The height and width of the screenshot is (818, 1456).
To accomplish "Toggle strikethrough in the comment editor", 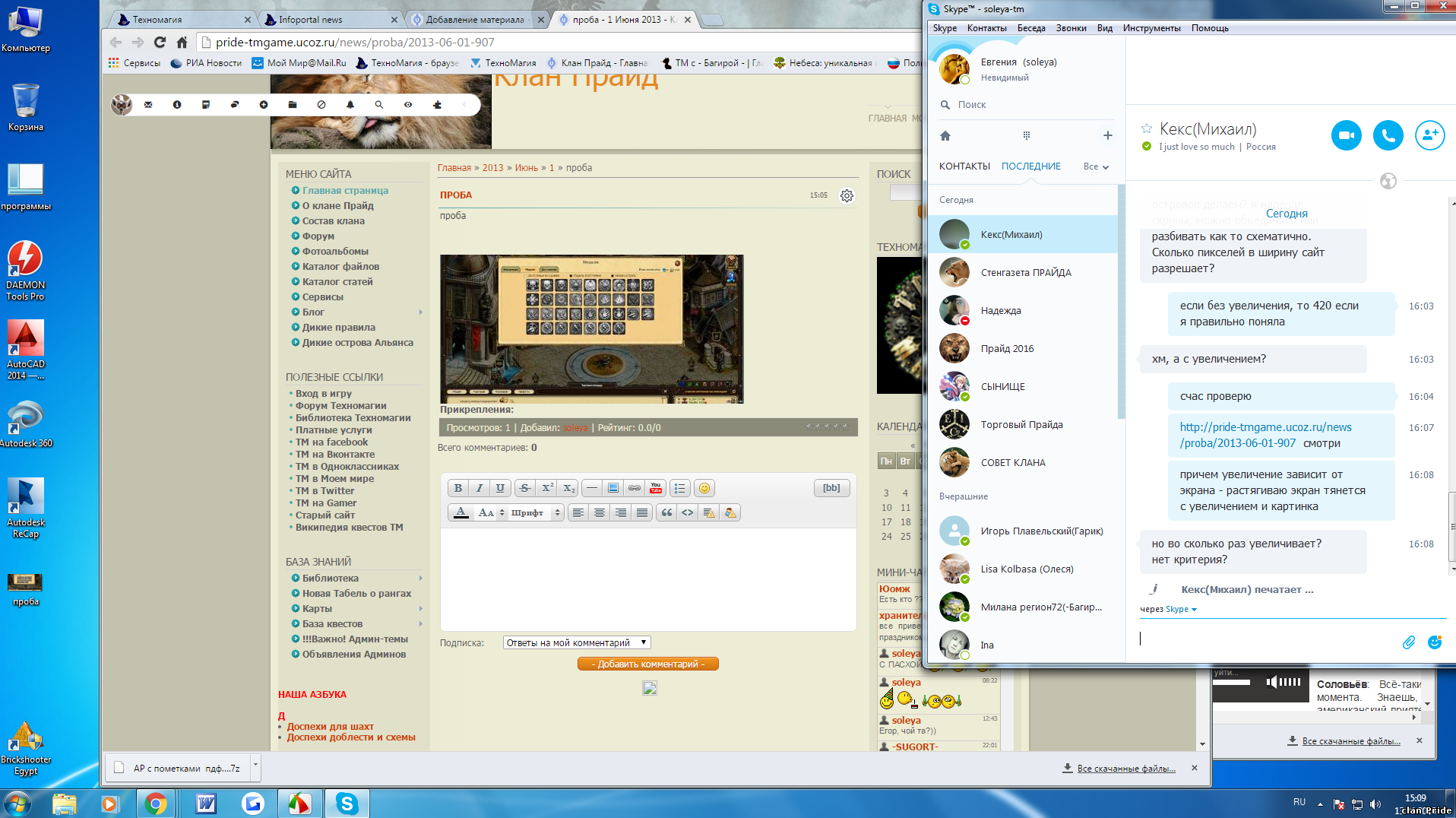I will coord(525,488).
